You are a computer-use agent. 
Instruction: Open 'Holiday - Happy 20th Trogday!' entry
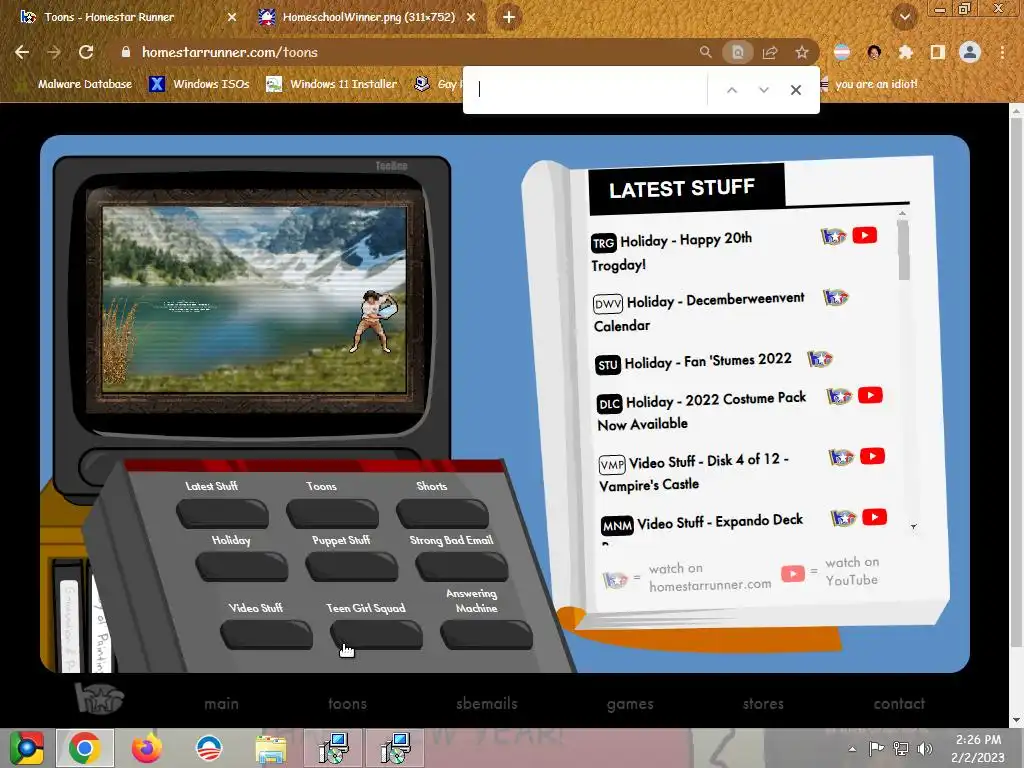(671, 251)
